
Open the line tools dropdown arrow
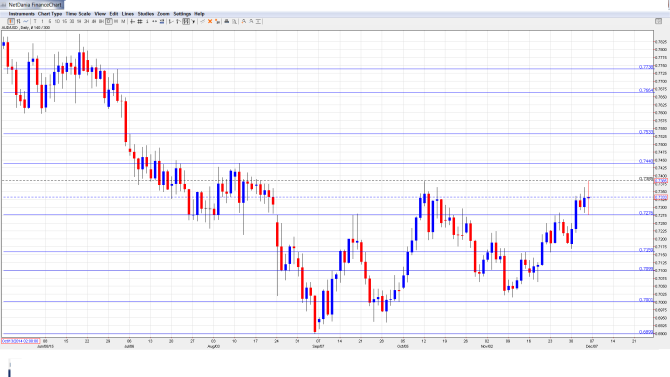pyautogui.click(x=194, y=21)
